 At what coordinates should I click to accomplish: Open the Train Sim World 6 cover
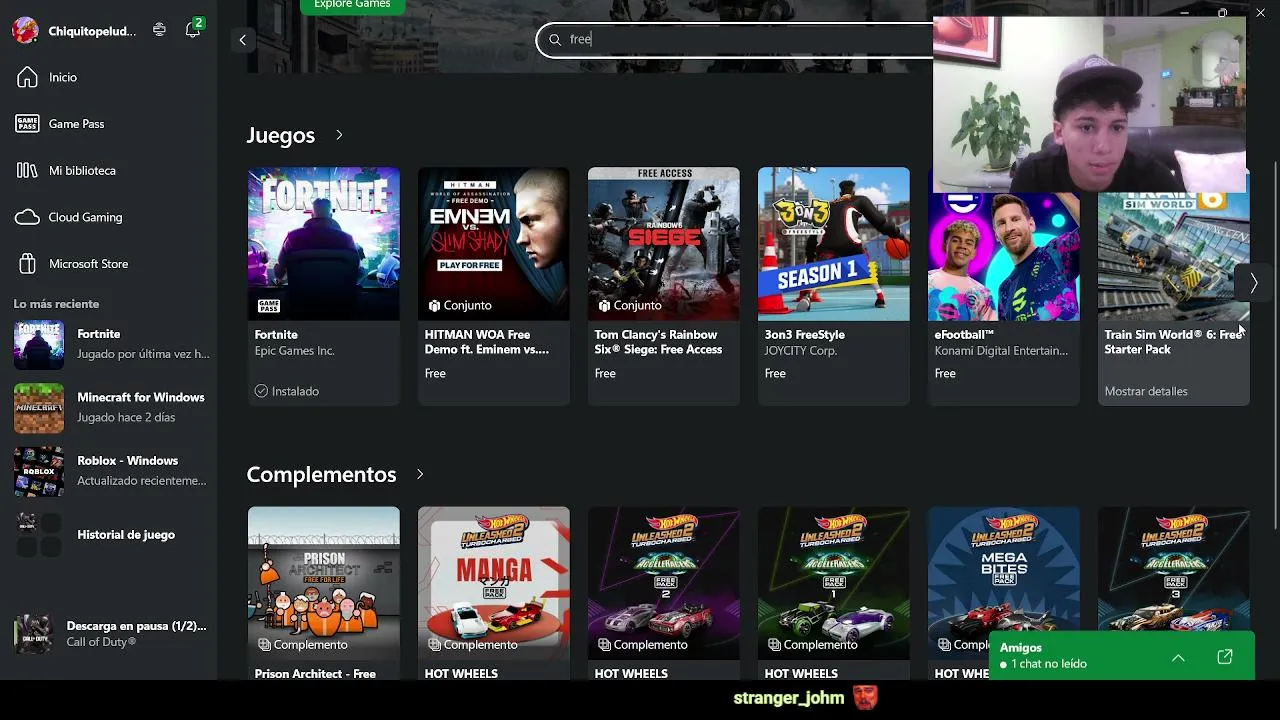[1174, 256]
